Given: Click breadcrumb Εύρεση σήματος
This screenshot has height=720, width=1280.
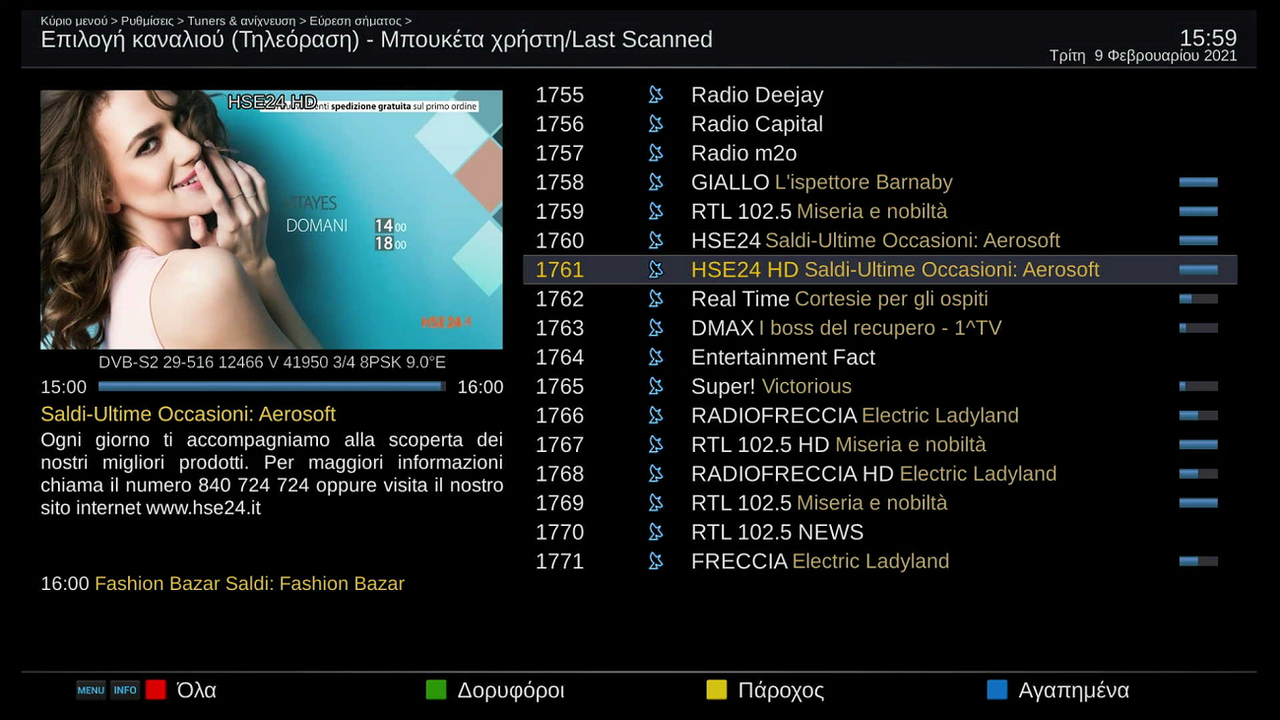Looking at the screenshot, I should [x=355, y=21].
